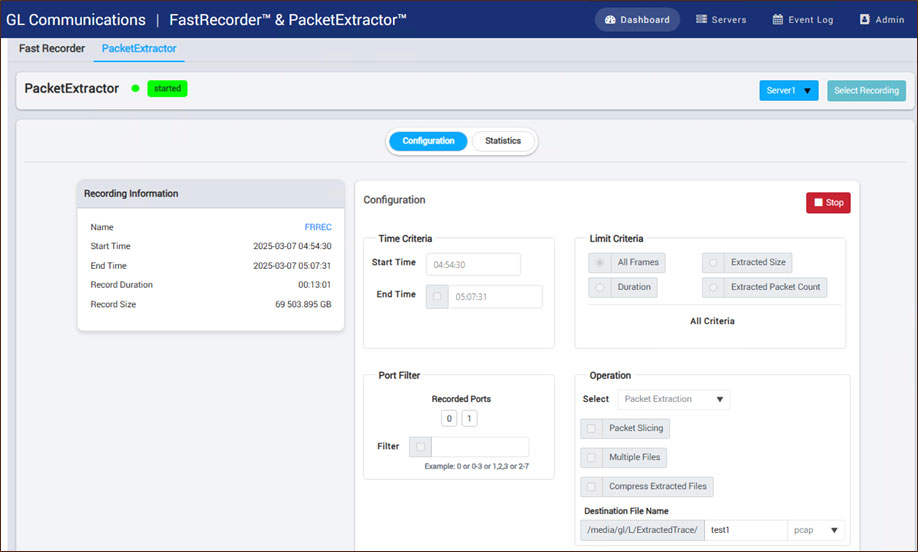This screenshot has height=552, width=918.
Task: Select the All Frames radio button
Action: click(x=600, y=262)
